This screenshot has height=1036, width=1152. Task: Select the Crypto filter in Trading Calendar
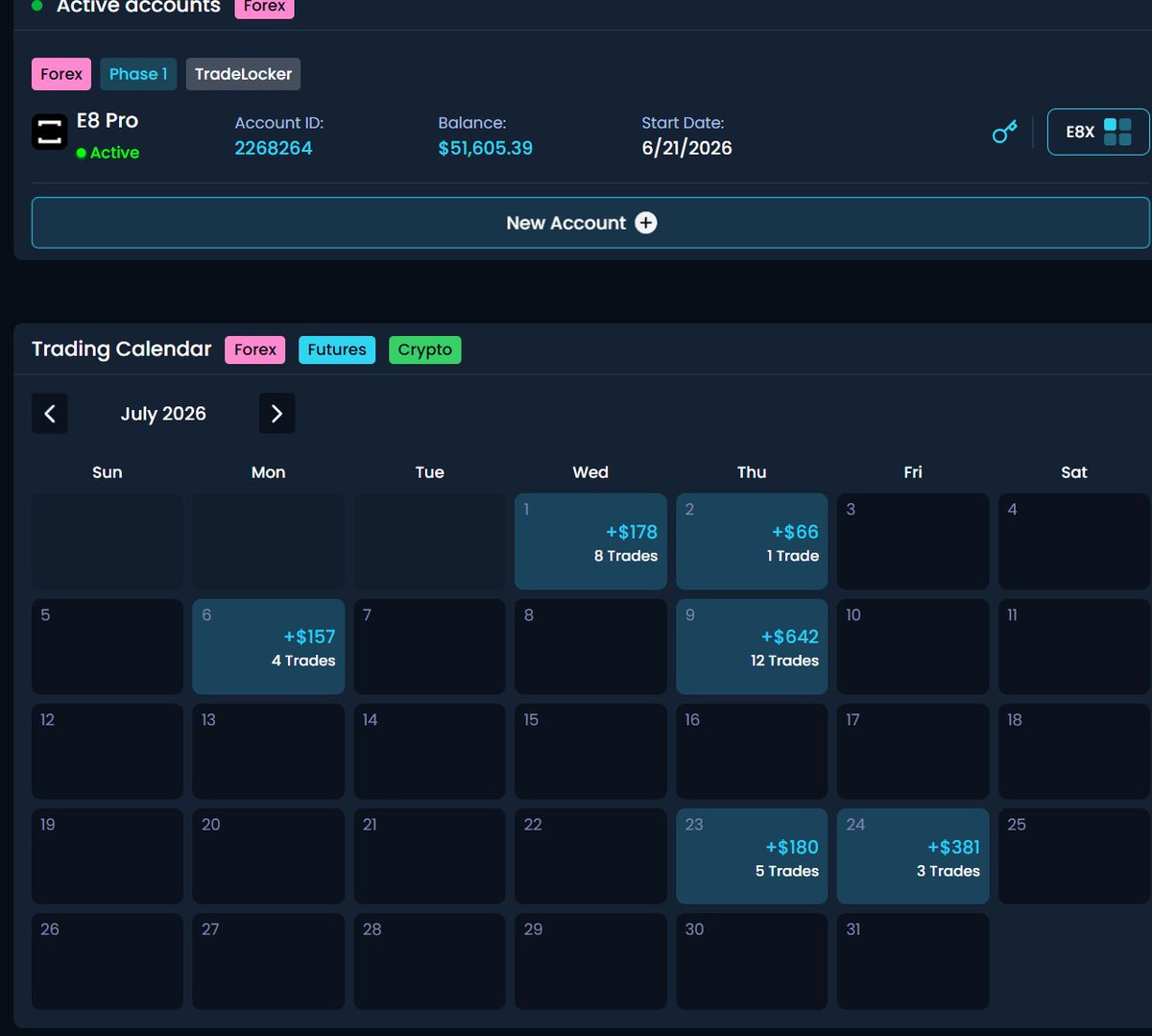[425, 349]
